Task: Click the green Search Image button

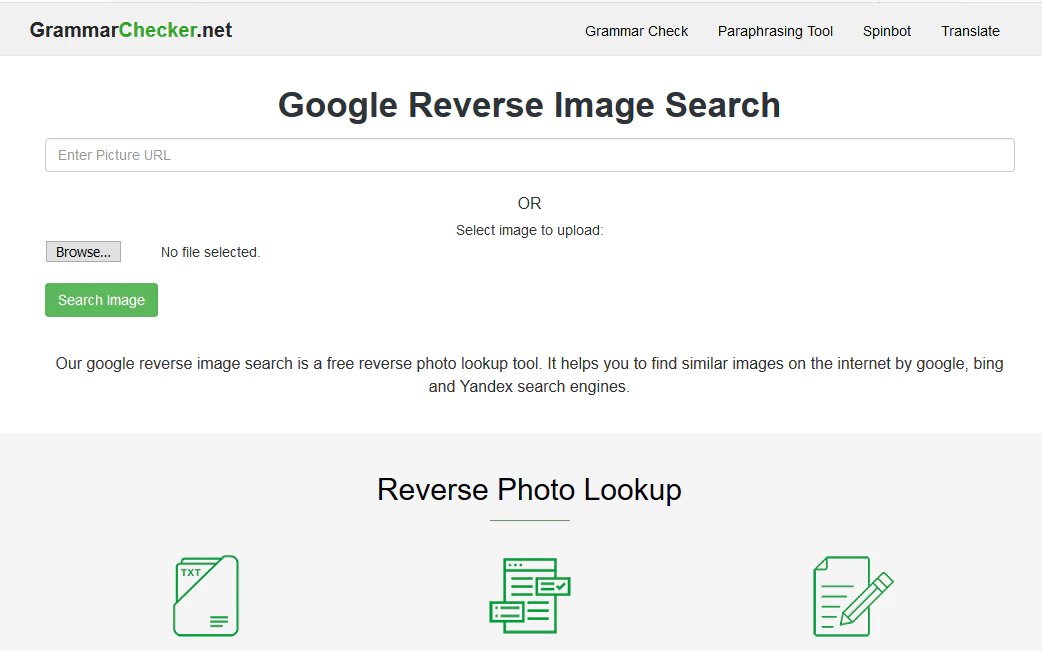Action: [102, 300]
